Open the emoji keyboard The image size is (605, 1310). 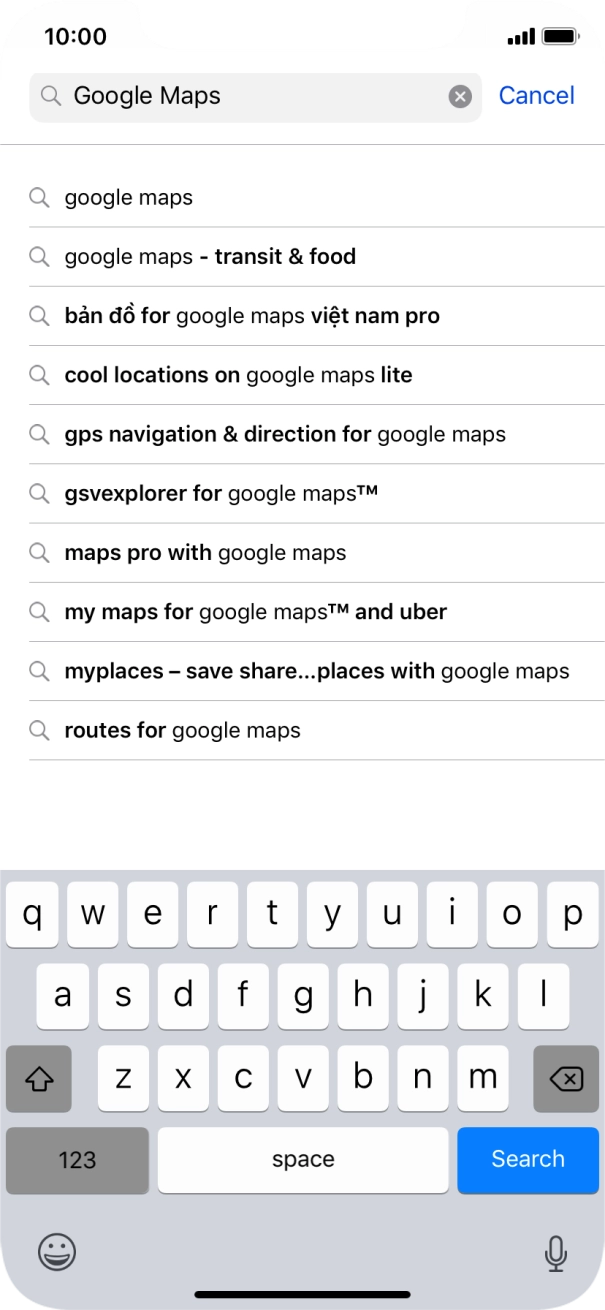(x=57, y=1252)
